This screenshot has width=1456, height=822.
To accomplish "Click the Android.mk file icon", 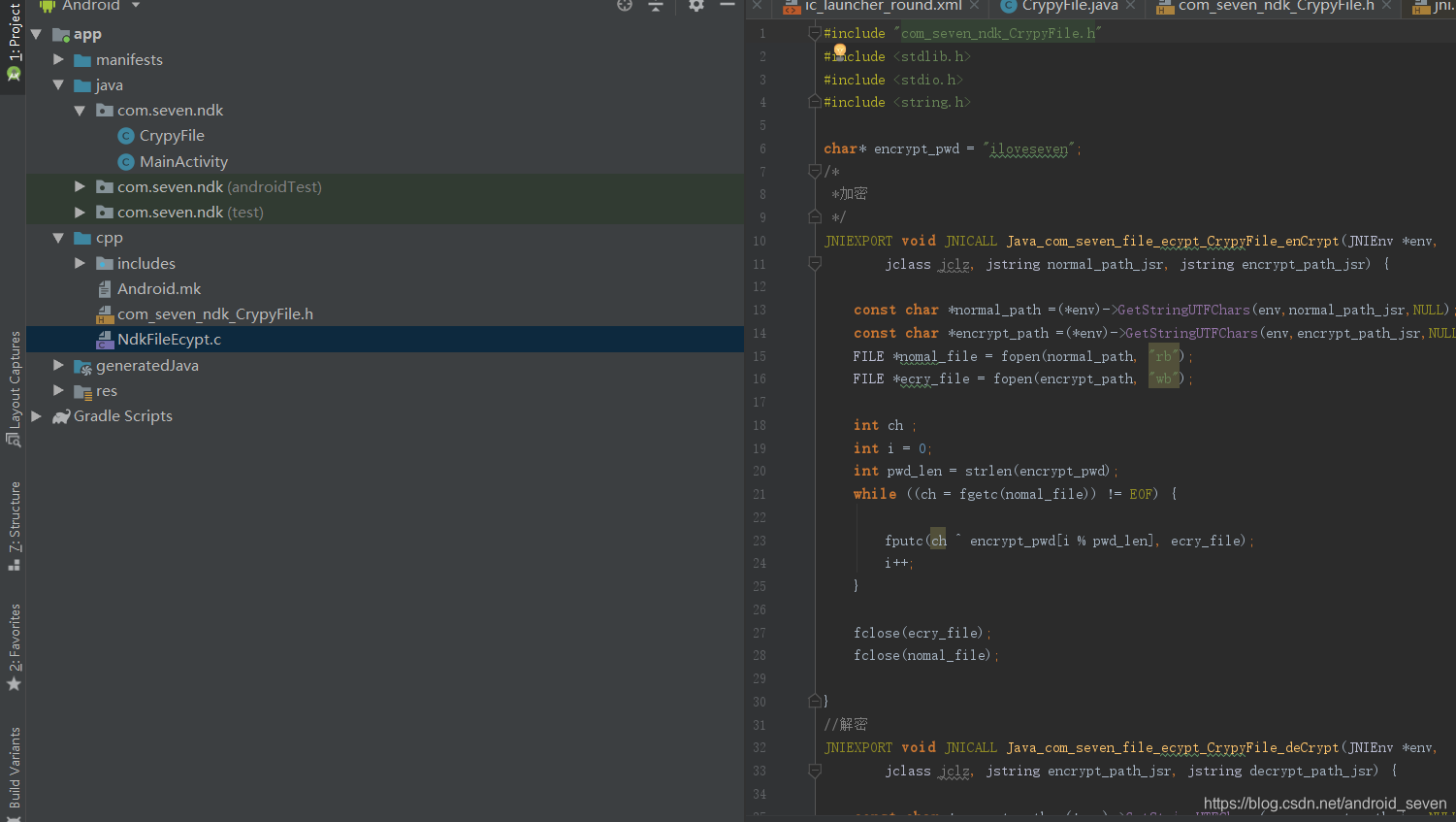I will pyautogui.click(x=105, y=288).
